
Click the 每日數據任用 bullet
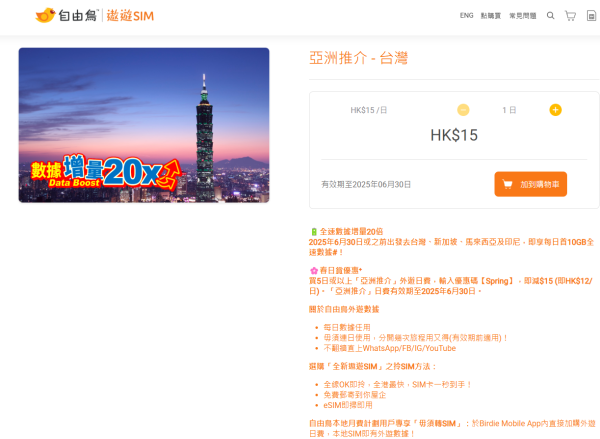click(x=347, y=328)
